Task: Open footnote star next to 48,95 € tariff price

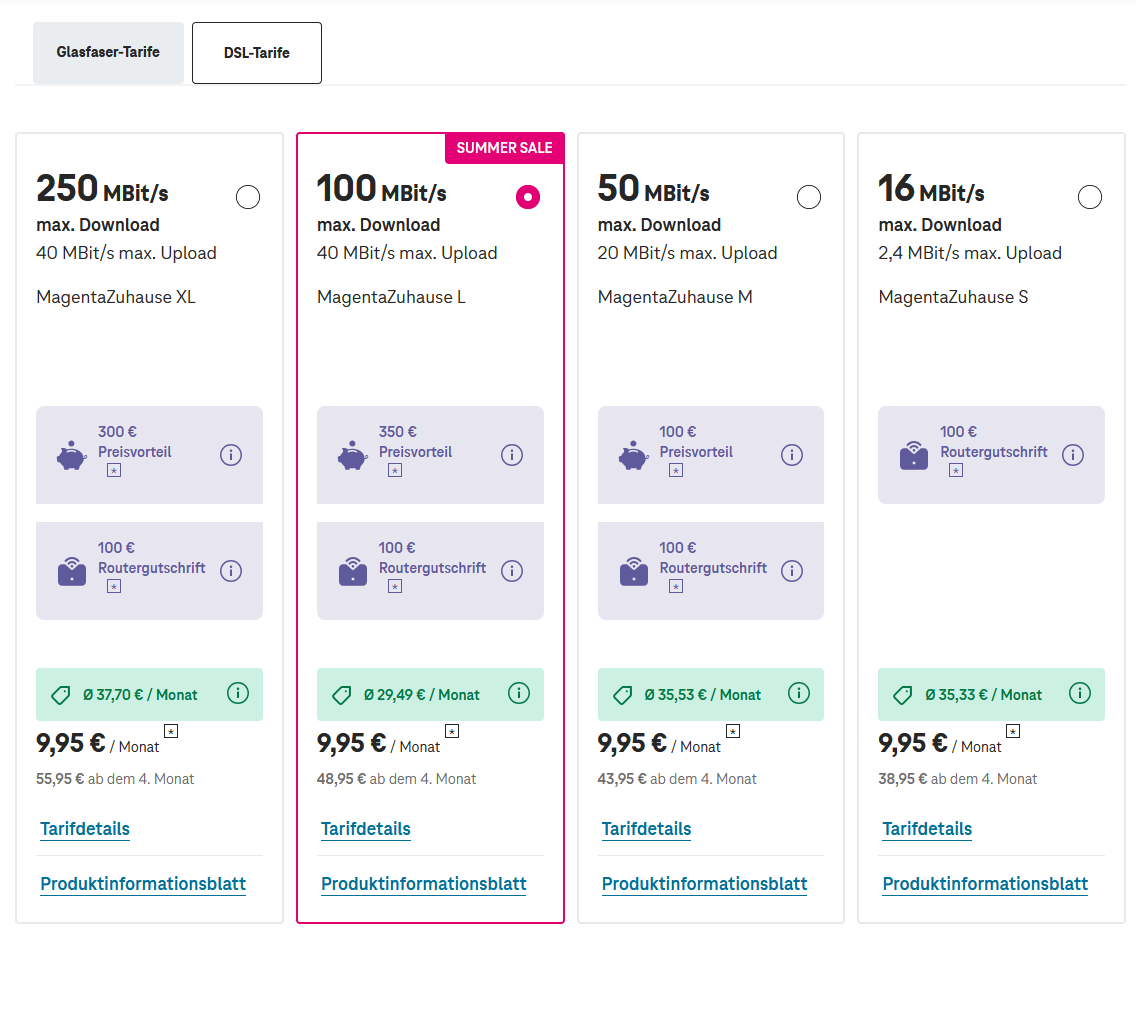Action: (452, 732)
